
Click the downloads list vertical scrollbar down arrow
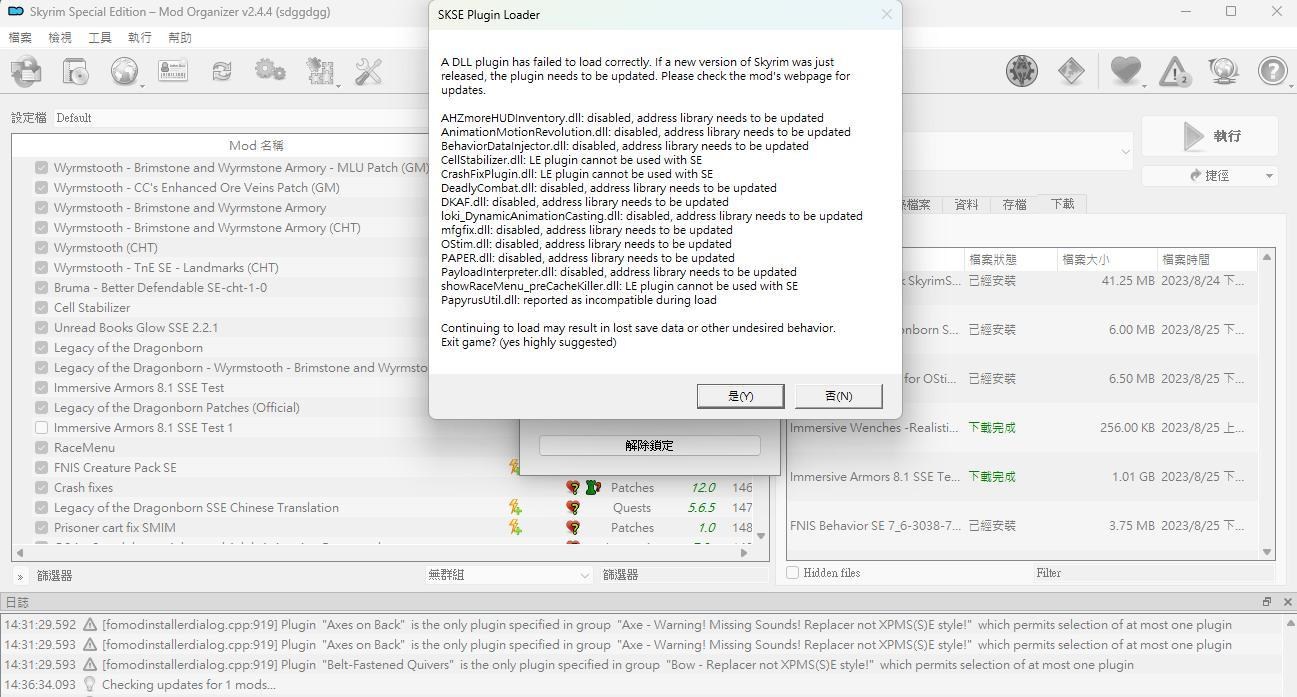[x=1268, y=552]
